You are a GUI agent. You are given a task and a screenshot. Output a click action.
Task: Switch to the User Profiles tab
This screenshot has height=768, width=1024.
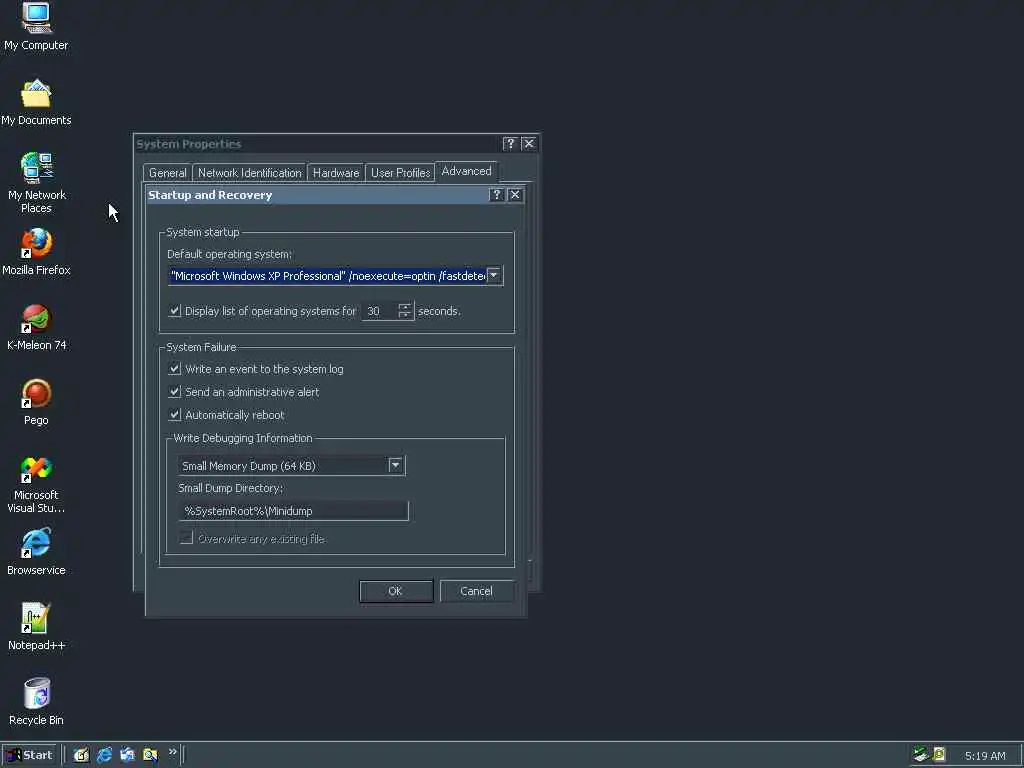click(x=400, y=172)
